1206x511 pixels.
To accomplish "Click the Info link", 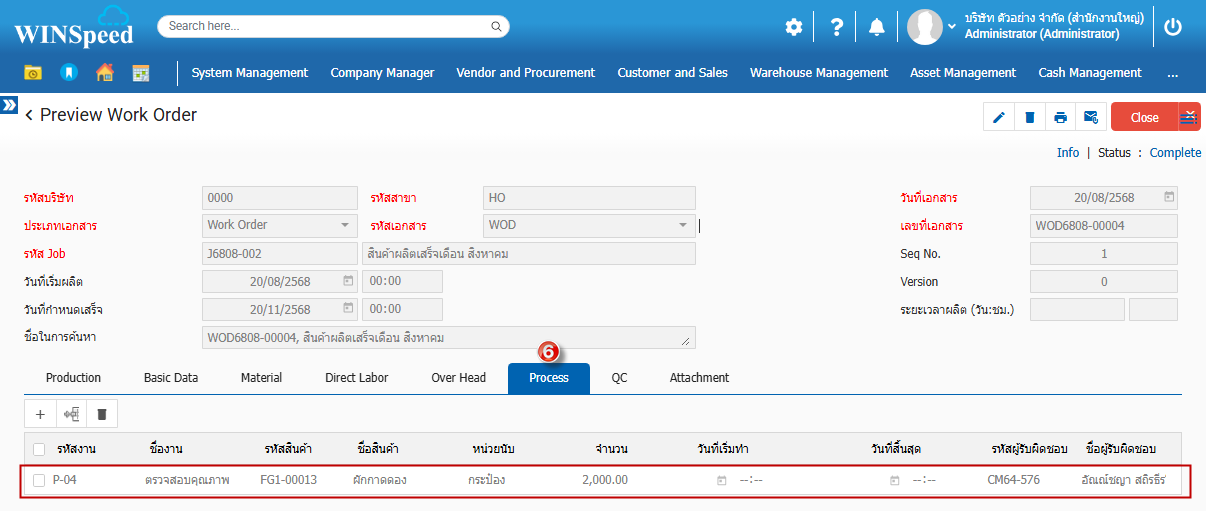I will pos(1068,153).
